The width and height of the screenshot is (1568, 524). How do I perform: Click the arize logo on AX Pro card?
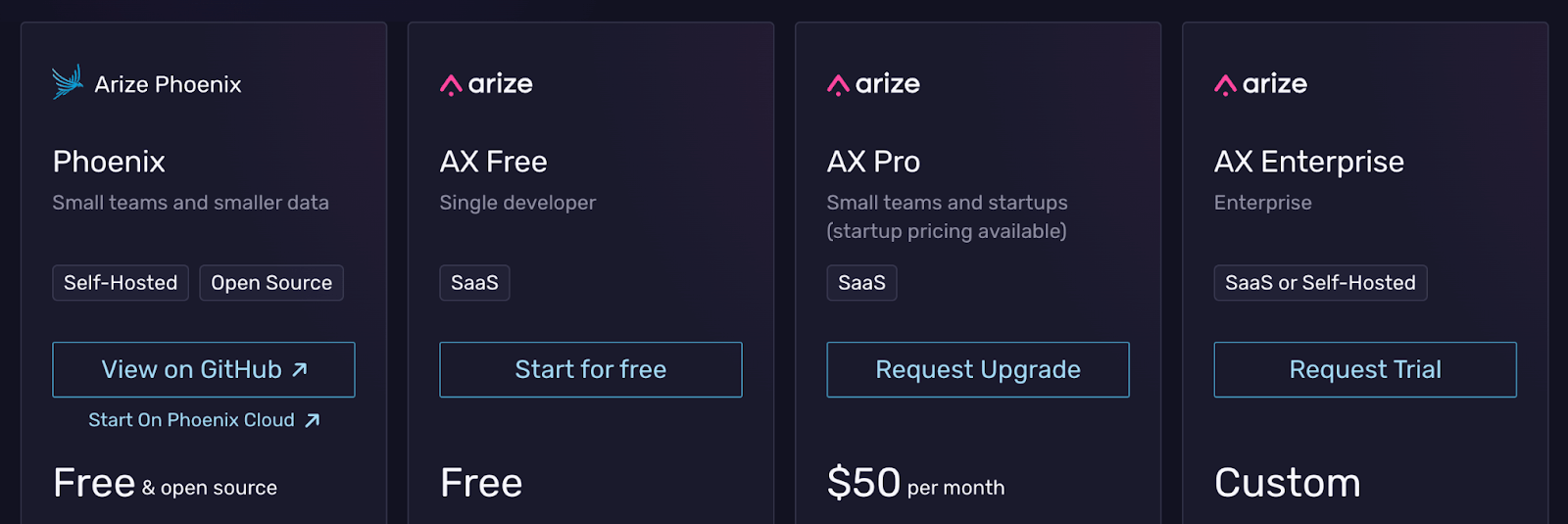coord(873,84)
